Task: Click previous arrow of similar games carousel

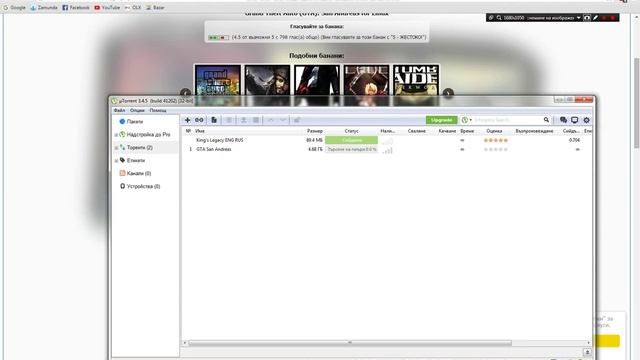Action: pos(185,93)
